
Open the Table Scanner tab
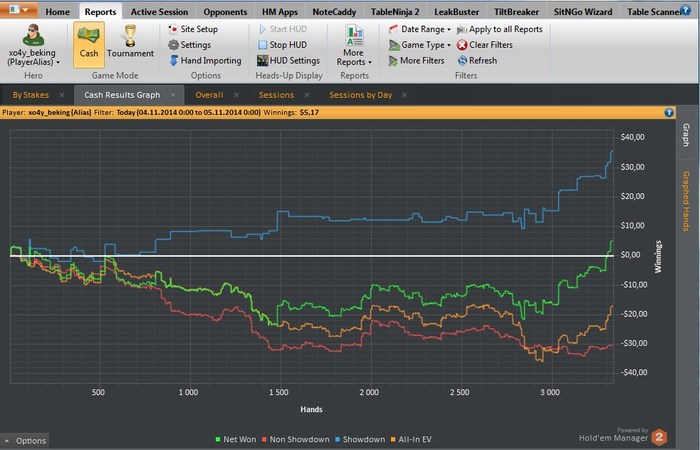pyautogui.click(x=653, y=12)
